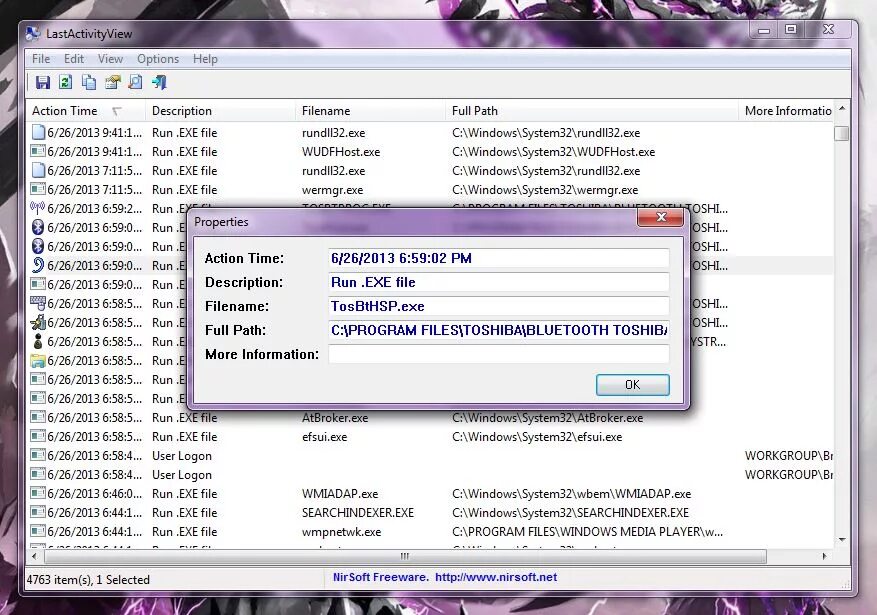Click the icon of the WUDFHost.exe row
Screen dimensions: 877x615
tap(37, 152)
